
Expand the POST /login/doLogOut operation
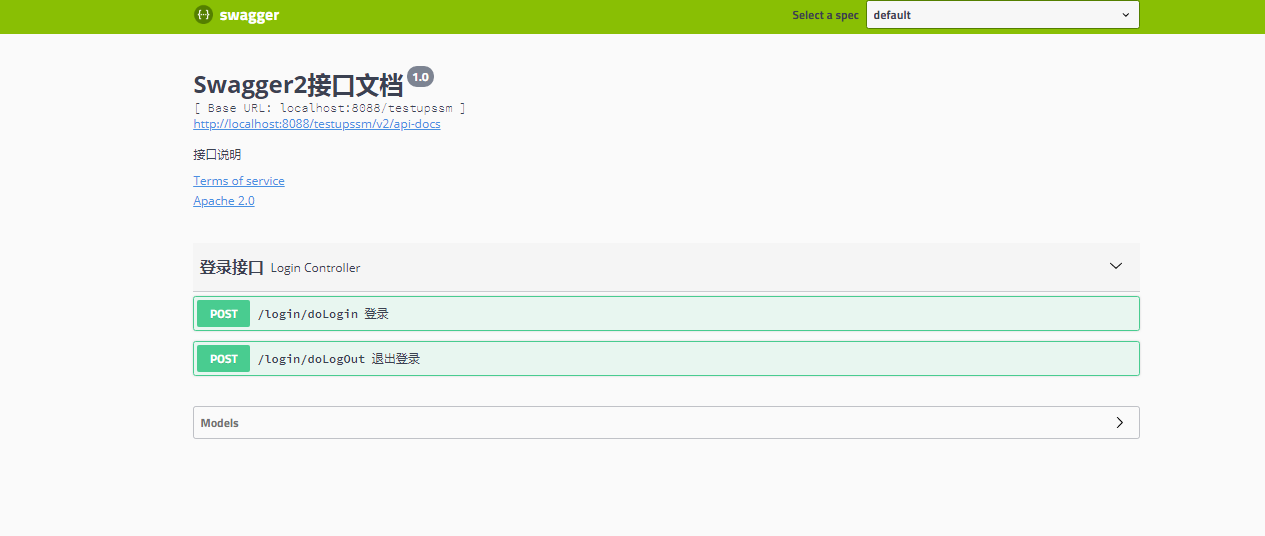click(666, 359)
